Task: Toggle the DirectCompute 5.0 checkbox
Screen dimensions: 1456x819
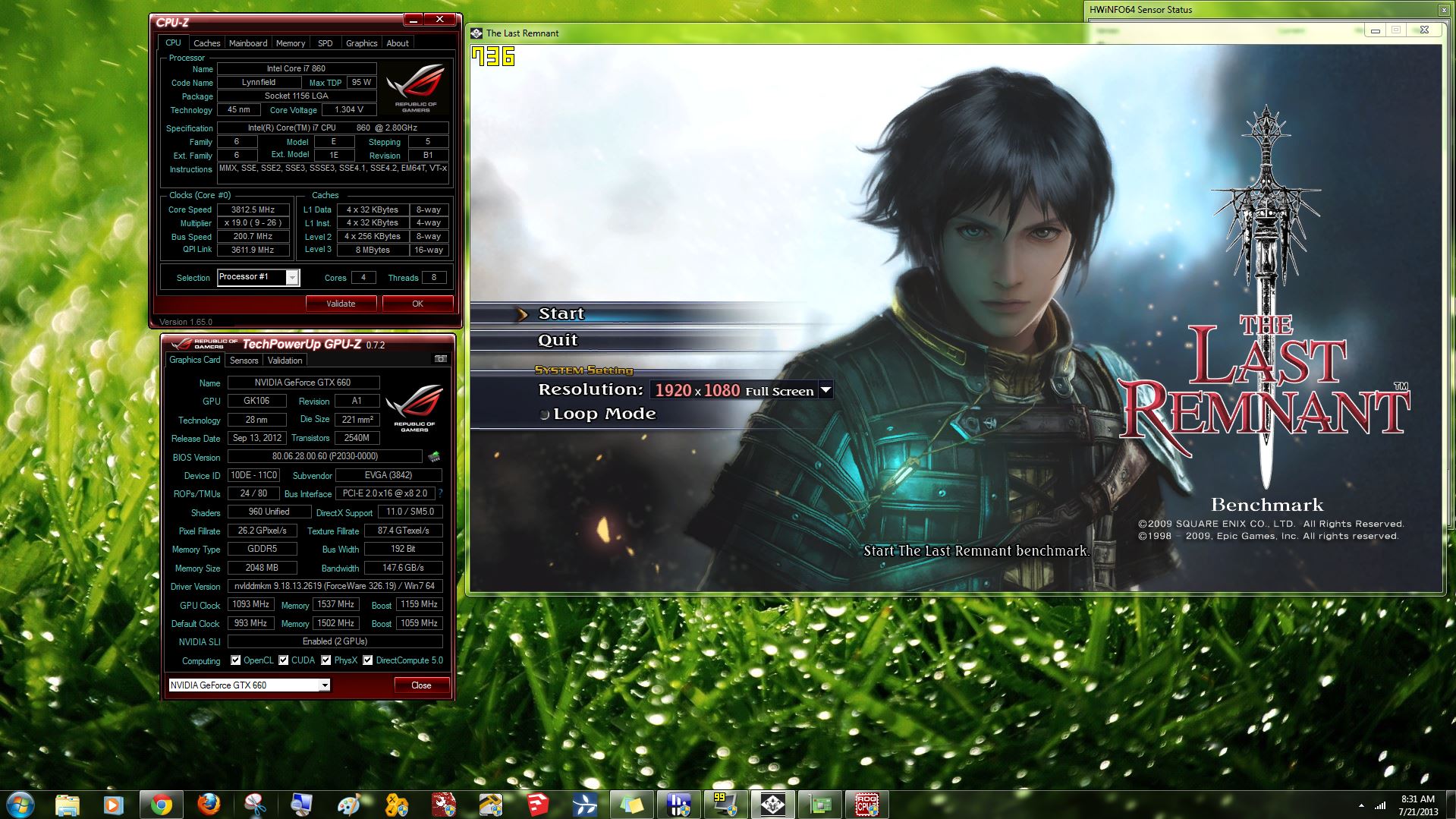Action: click(x=368, y=660)
